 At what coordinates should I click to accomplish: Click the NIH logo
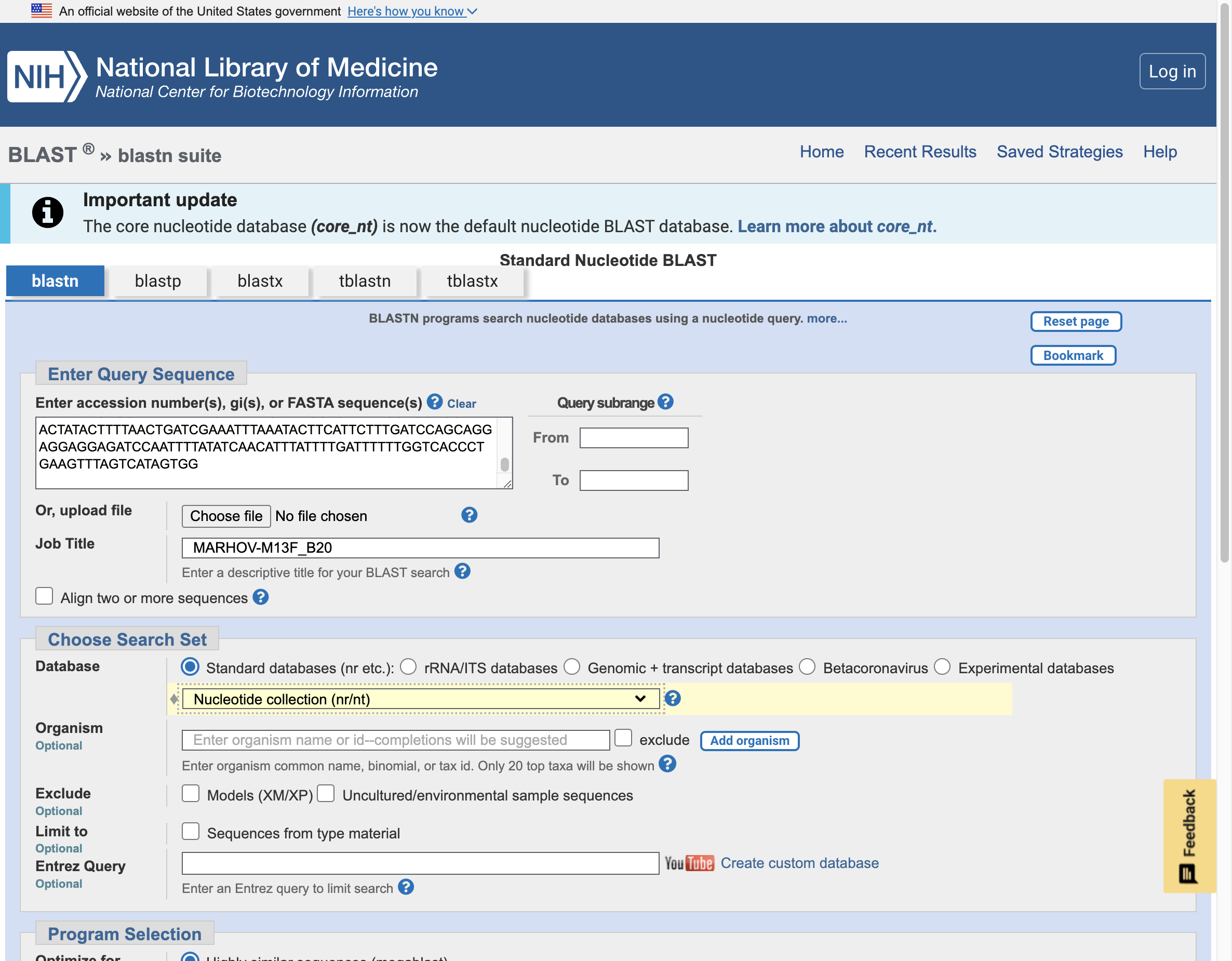[x=47, y=76]
